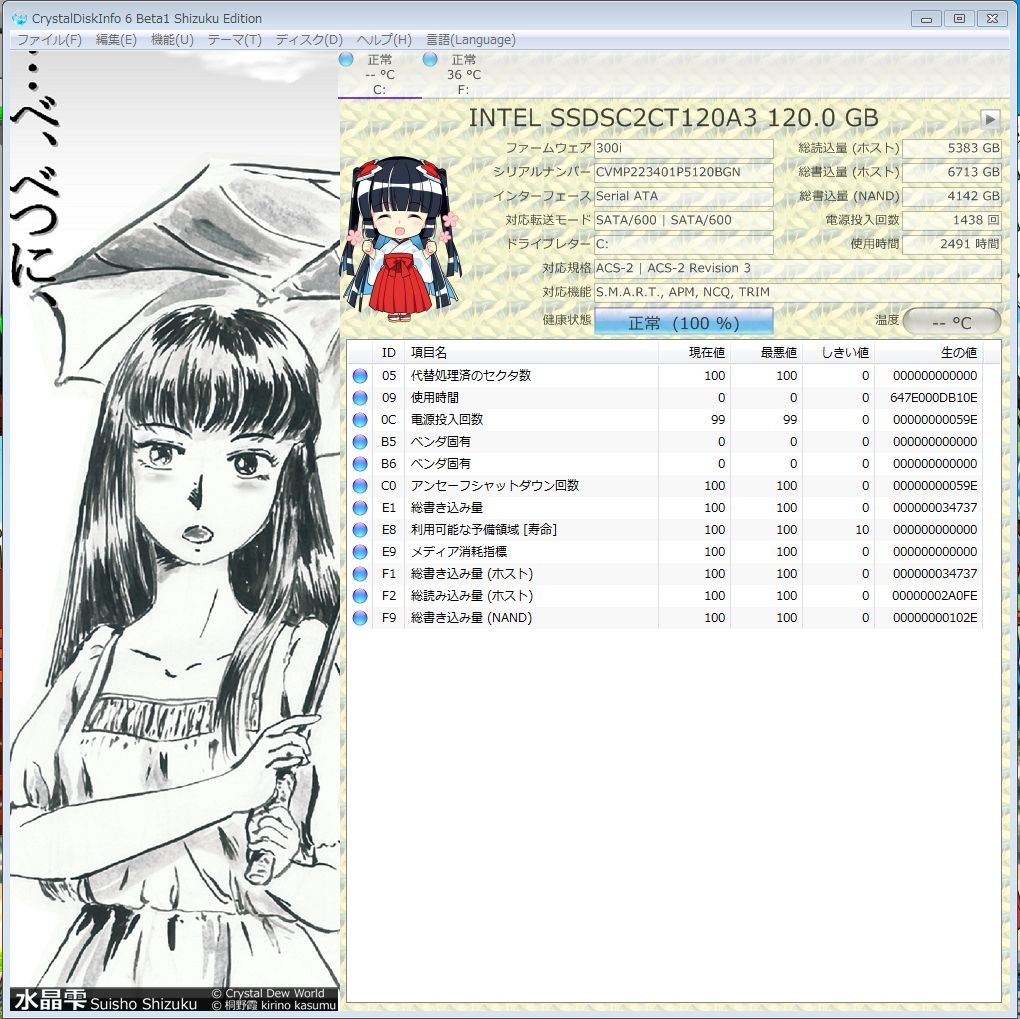Click the 項目名 column header
This screenshot has width=1020, height=1019.
(531, 353)
